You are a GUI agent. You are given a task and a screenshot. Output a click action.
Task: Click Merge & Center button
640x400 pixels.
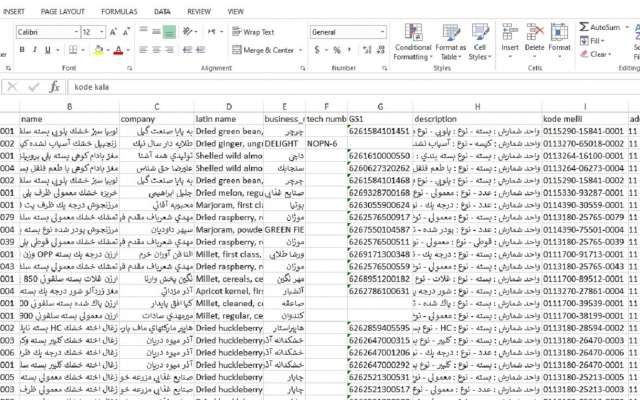point(263,50)
